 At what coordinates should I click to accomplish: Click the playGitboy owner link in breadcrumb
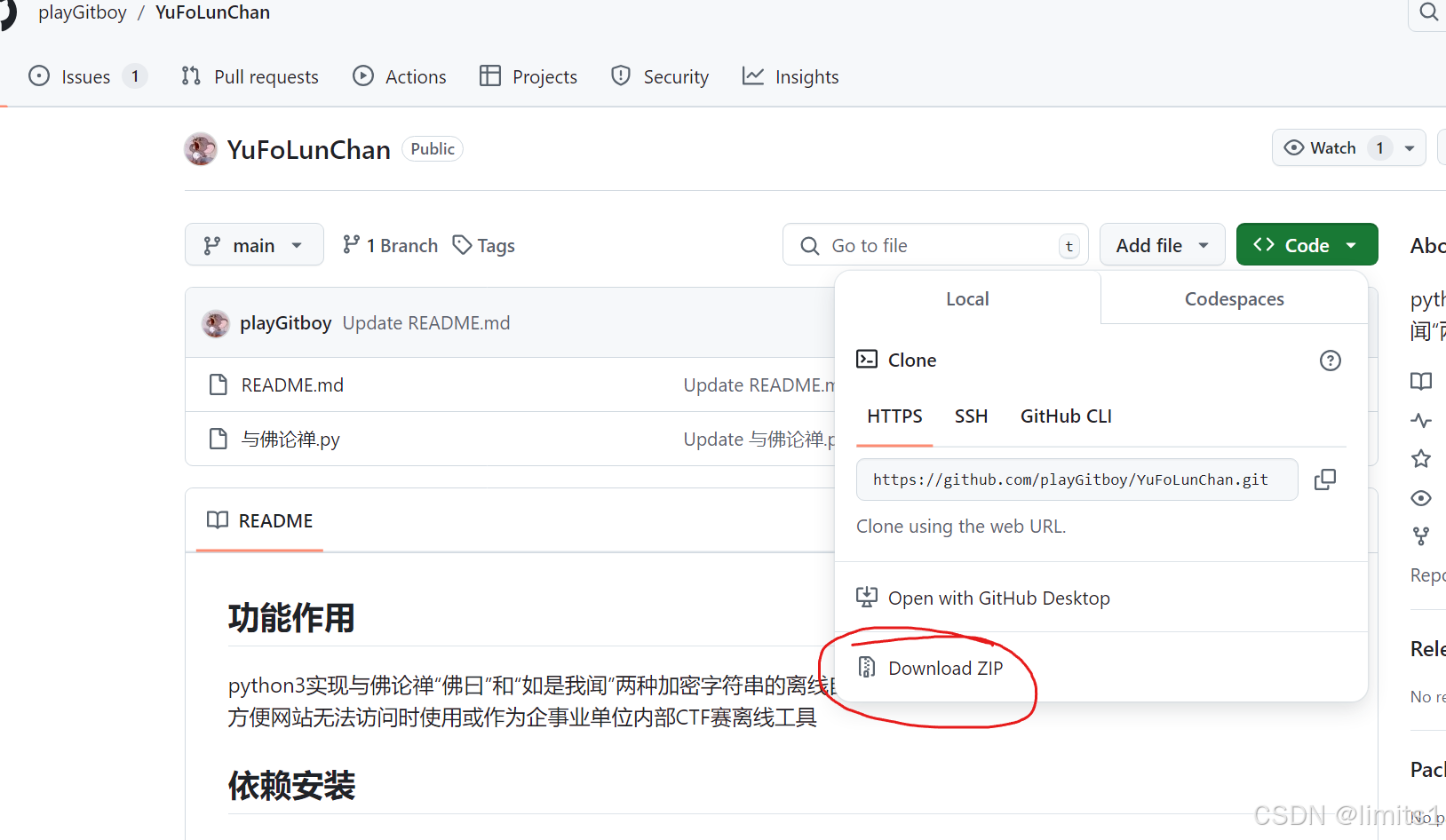(82, 12)
